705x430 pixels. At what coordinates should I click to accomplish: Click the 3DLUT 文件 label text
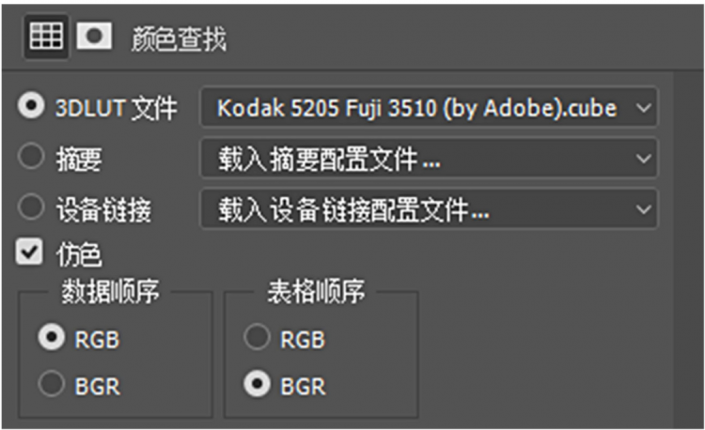(x=116, y=108)
